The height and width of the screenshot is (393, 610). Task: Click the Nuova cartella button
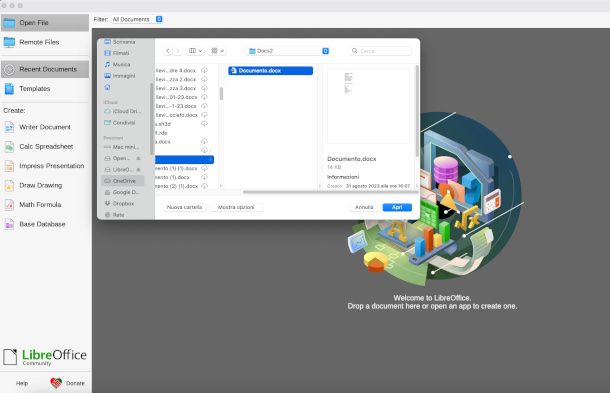coord(184,207)
